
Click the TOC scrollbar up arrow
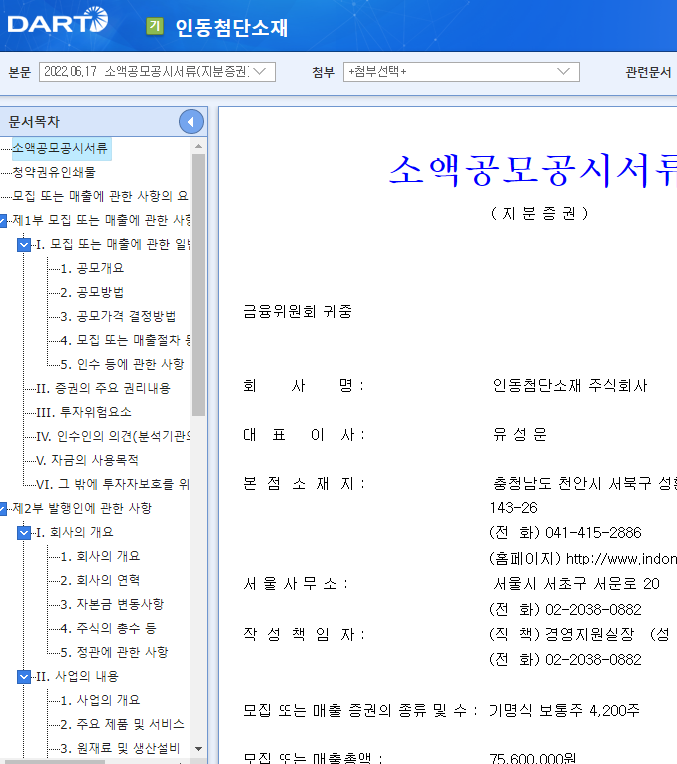(x=198, y=146)
